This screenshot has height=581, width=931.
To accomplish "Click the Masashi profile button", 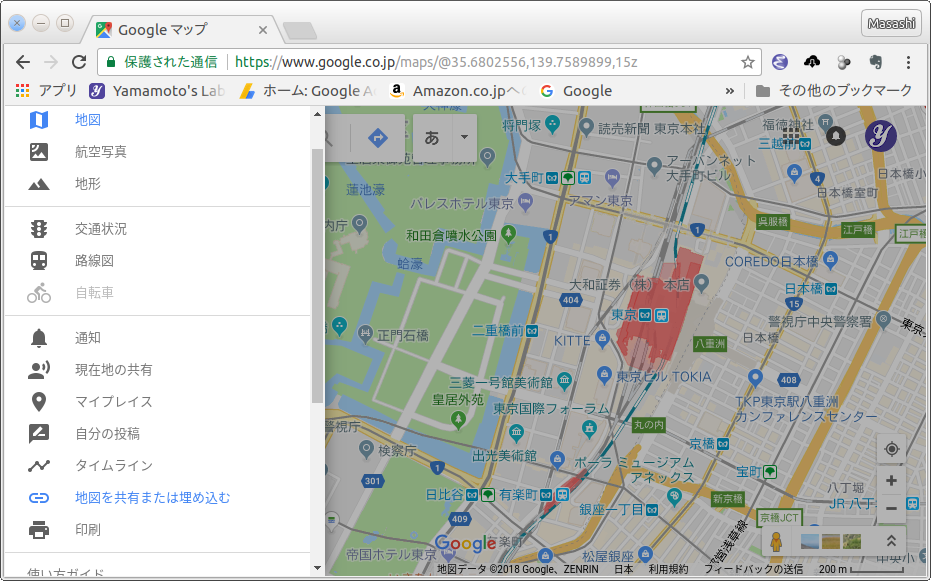I will (x=892, y=23).
